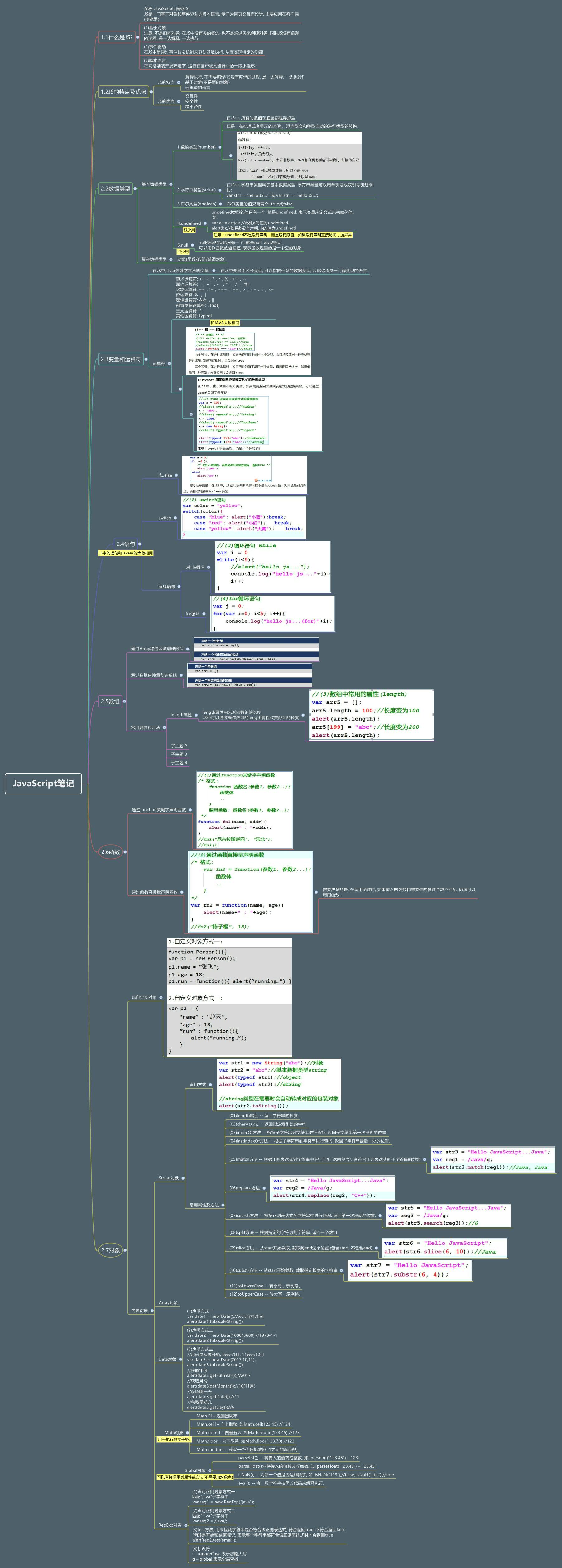Select the JavaScript笔记 root topic

tap(43, 784)
